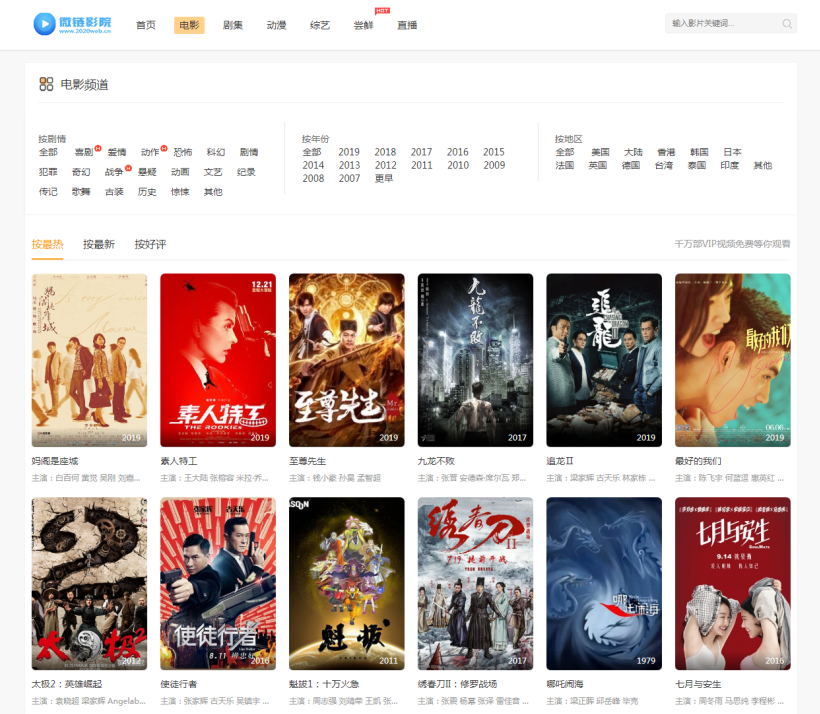Select the 更早 year filter
This screenshot has width=820, height=714.
384,179
